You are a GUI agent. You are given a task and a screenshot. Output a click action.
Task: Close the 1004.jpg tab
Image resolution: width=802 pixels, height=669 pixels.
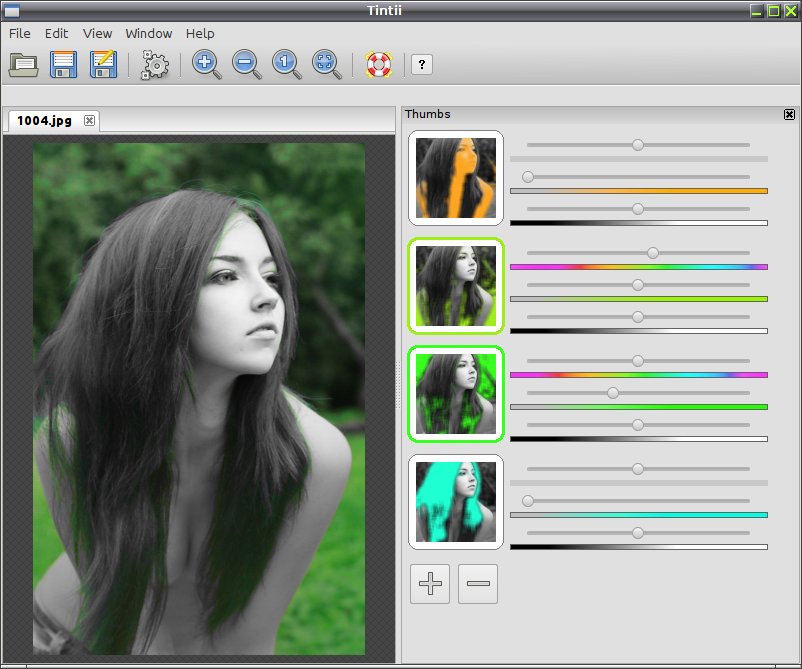[x=90, y=121]
